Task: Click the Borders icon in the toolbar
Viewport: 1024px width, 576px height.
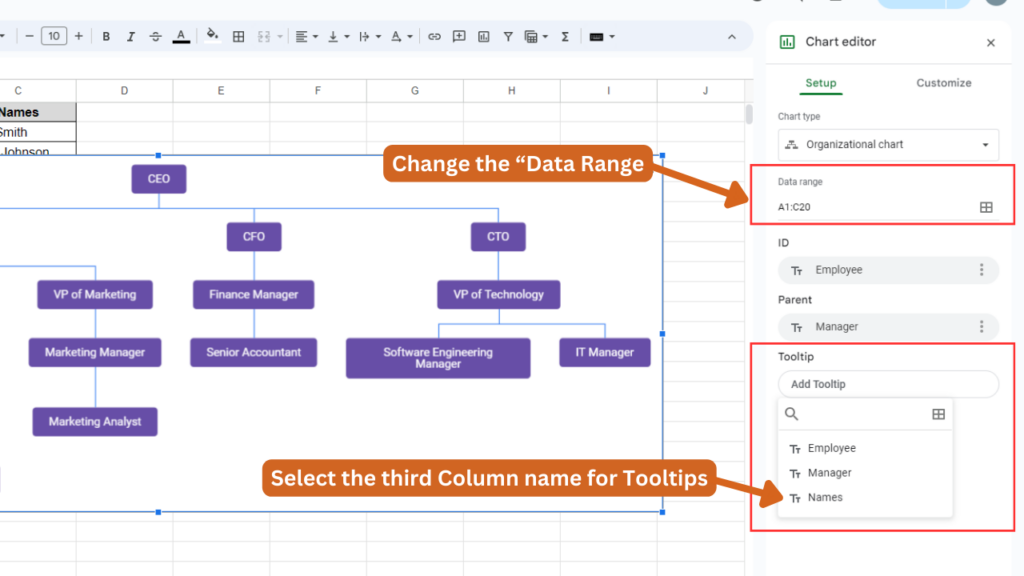Action: coord(238,36)
